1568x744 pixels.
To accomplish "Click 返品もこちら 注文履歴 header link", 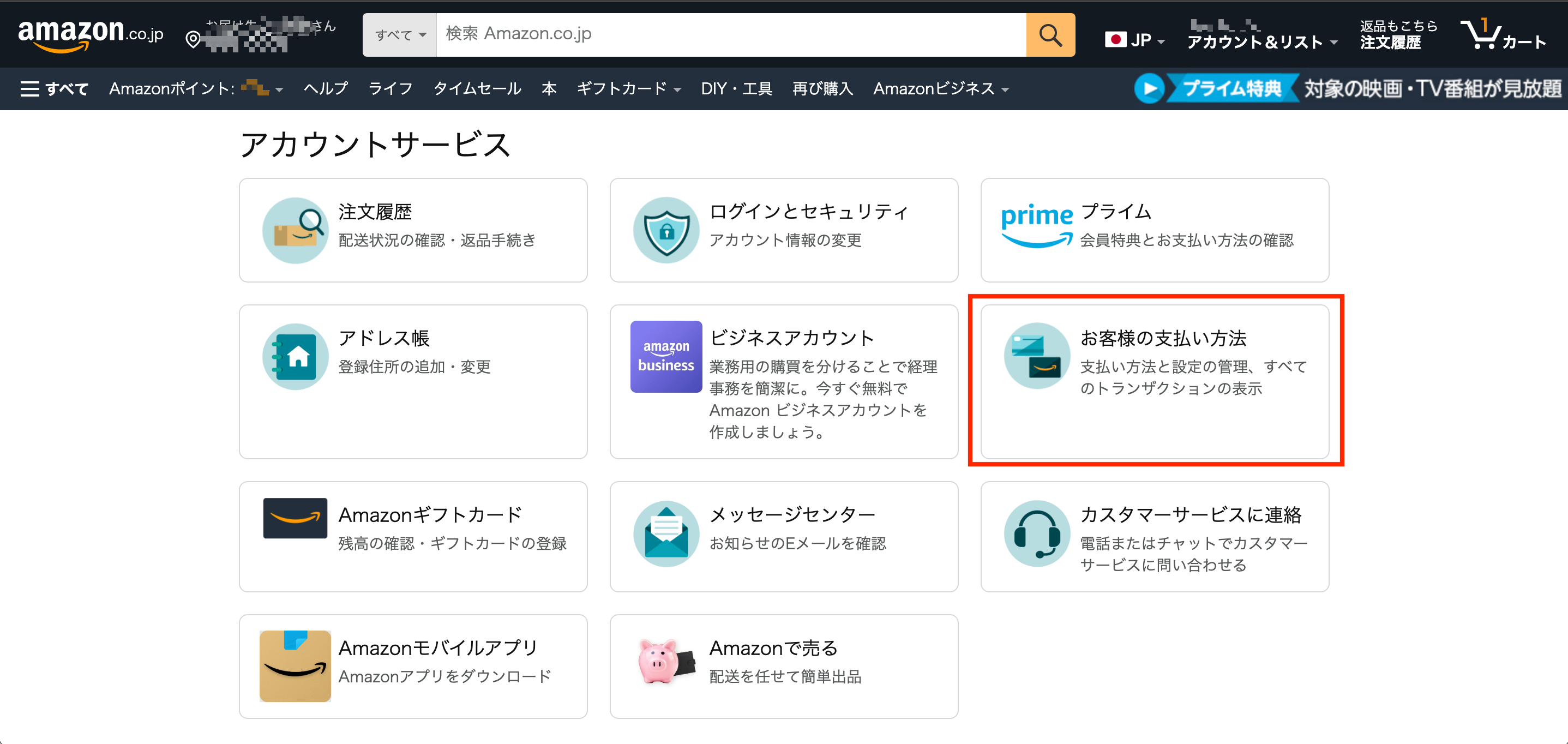I will point(1398,35).
